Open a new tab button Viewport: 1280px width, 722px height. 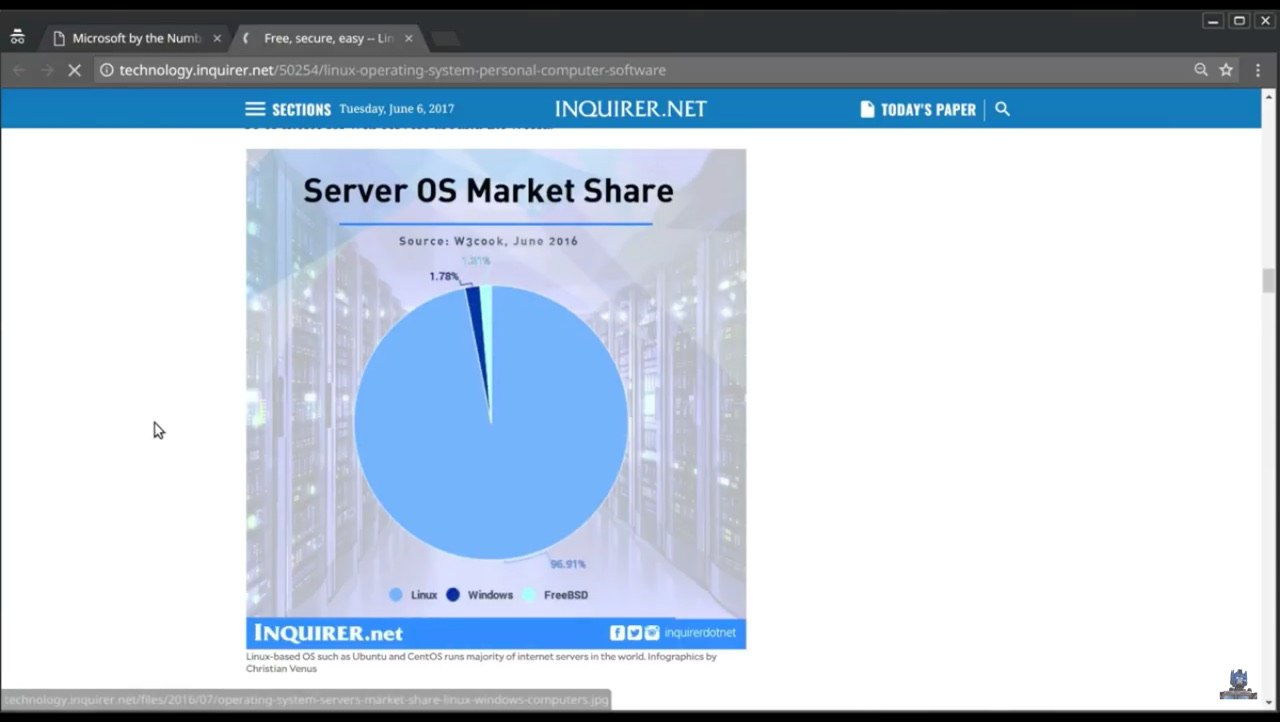(445, 39)
